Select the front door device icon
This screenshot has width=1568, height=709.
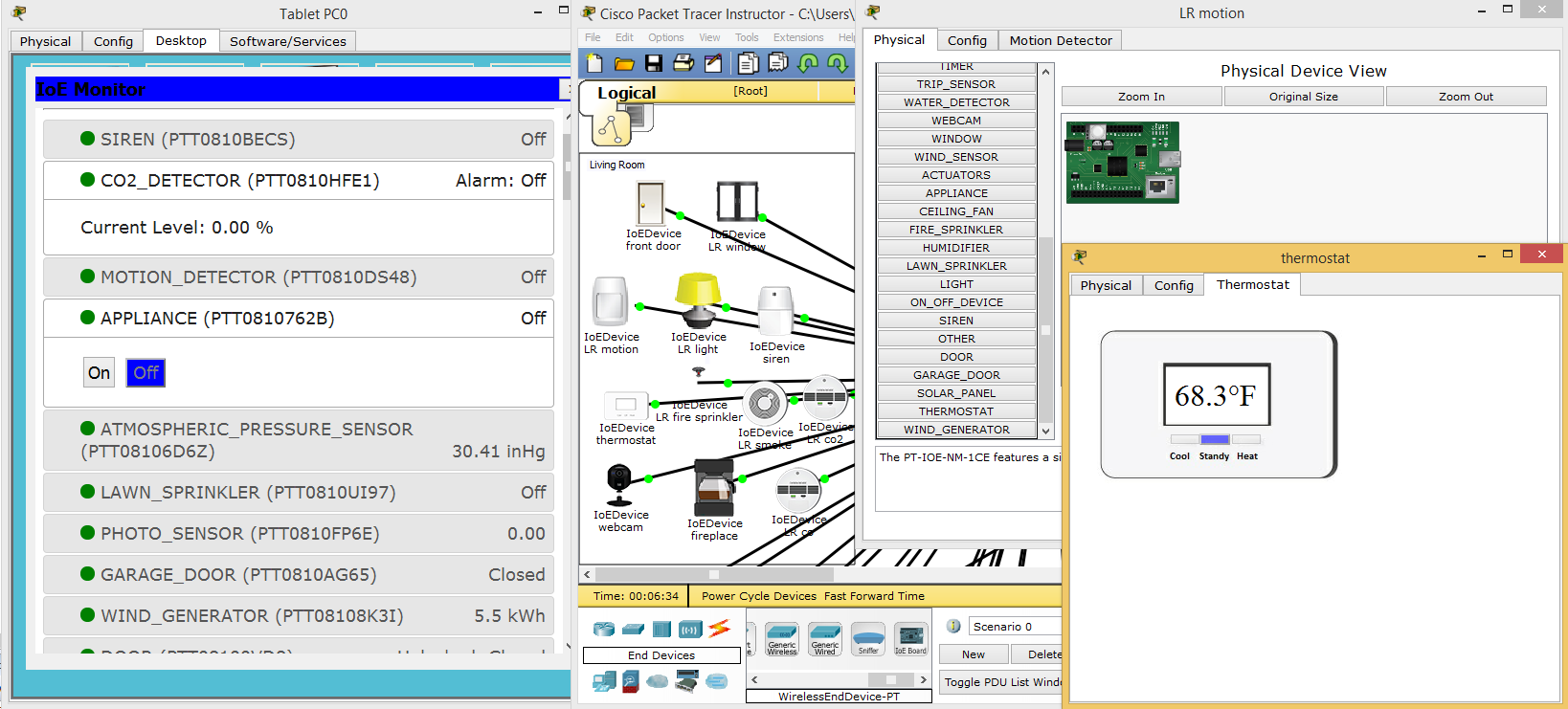tap(651, 204)
